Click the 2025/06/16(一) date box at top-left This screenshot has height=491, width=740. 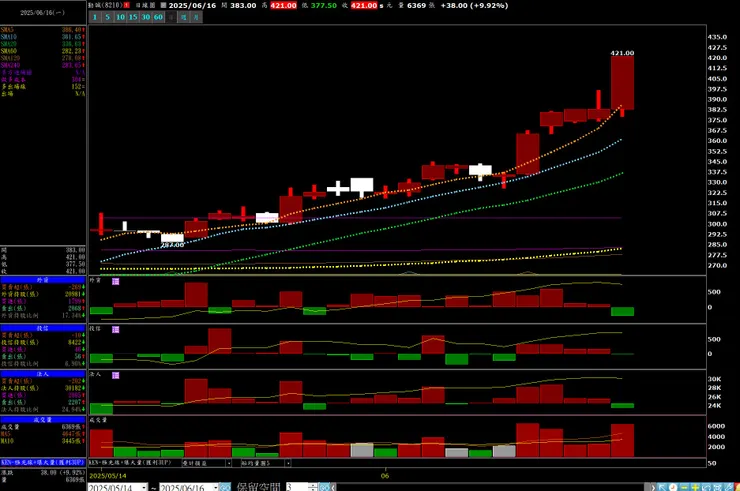point(42,13)
